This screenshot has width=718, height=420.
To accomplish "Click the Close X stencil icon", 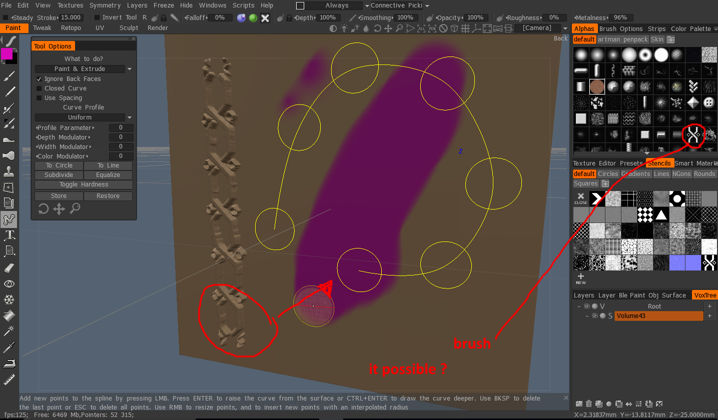I will [580, 198].
